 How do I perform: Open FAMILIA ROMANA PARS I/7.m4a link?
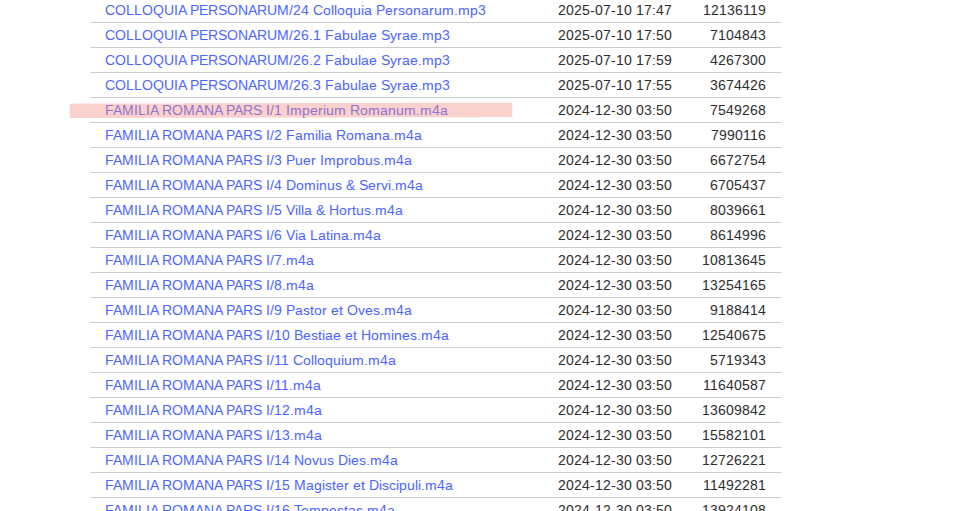coord(209,260)
